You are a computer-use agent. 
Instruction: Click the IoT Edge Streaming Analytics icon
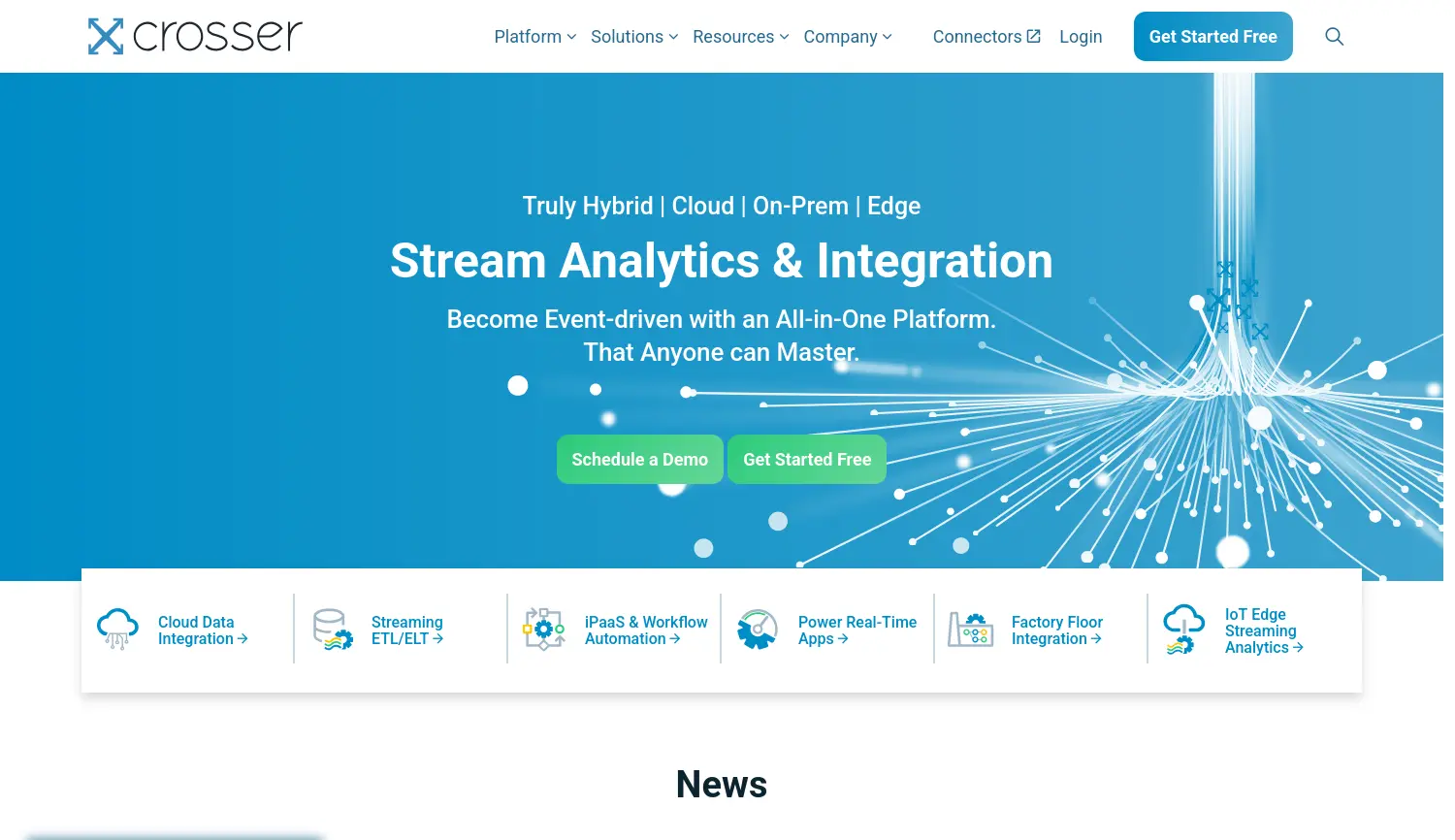pyautogui.click(x=1183, y=629)
